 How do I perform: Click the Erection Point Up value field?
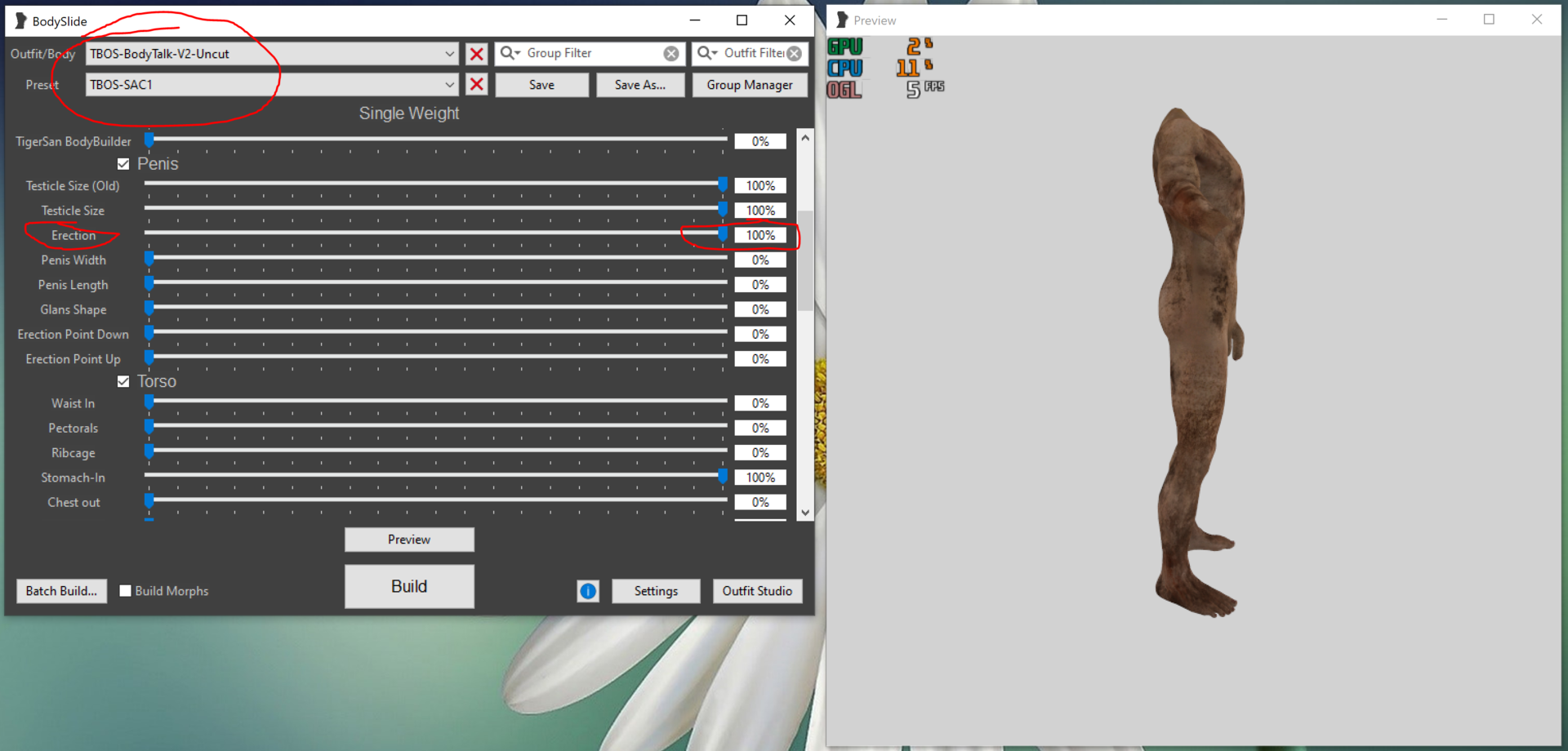[x=760, y=359]
